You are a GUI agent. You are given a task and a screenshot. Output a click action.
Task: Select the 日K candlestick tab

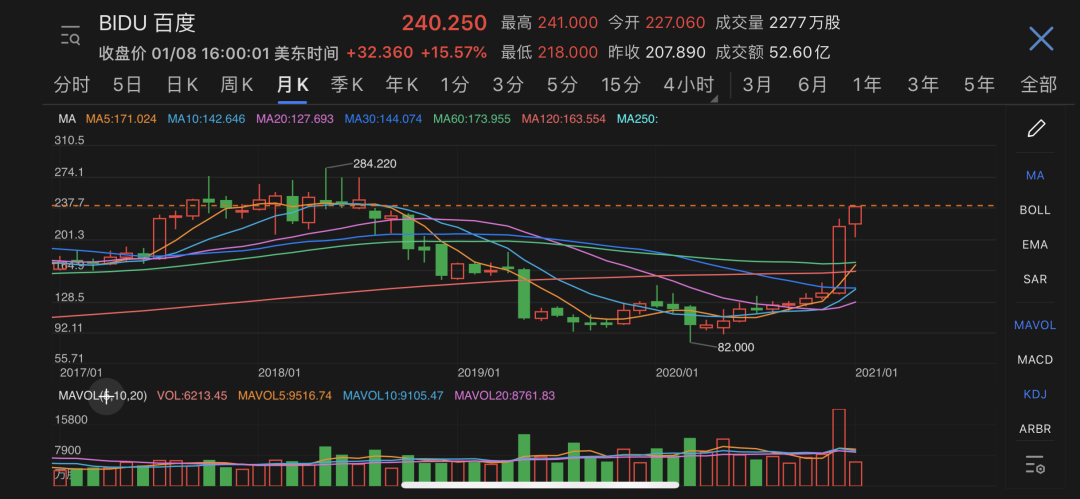coord(183,85)
